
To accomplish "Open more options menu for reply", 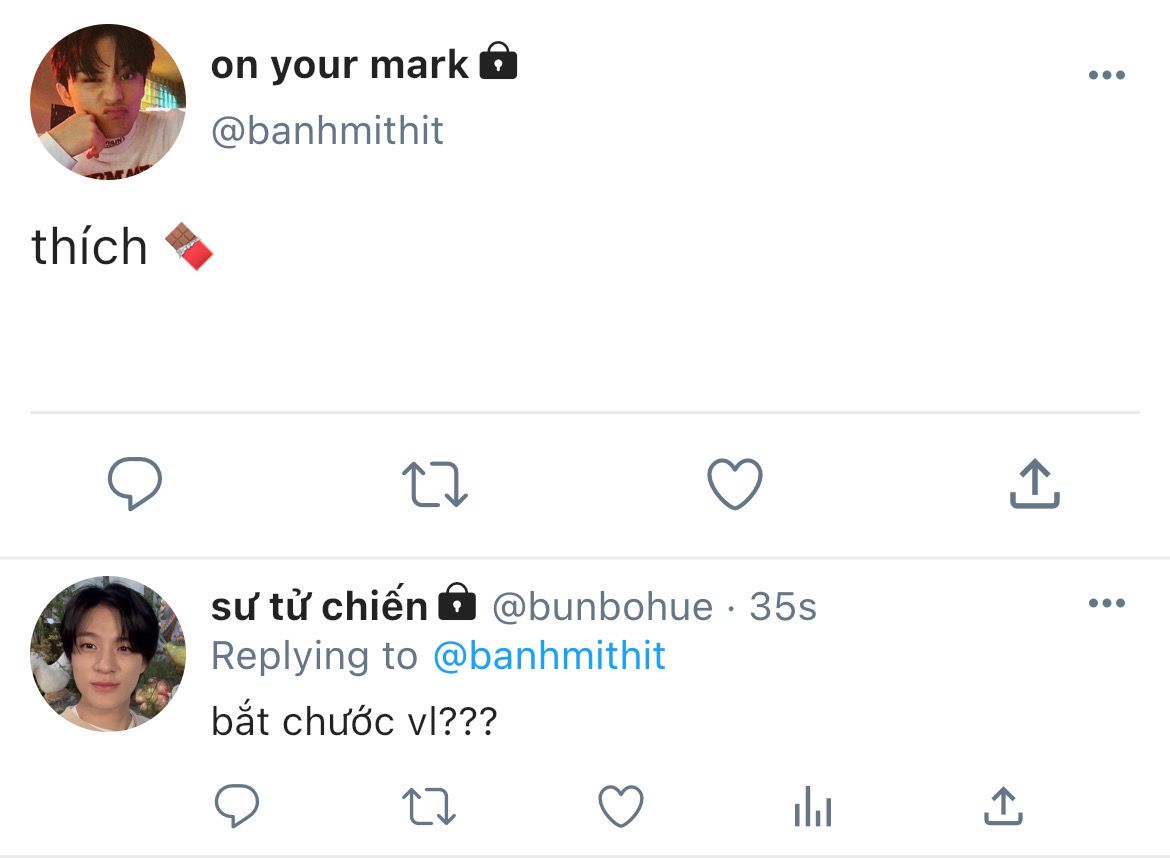I will 1107,603.
